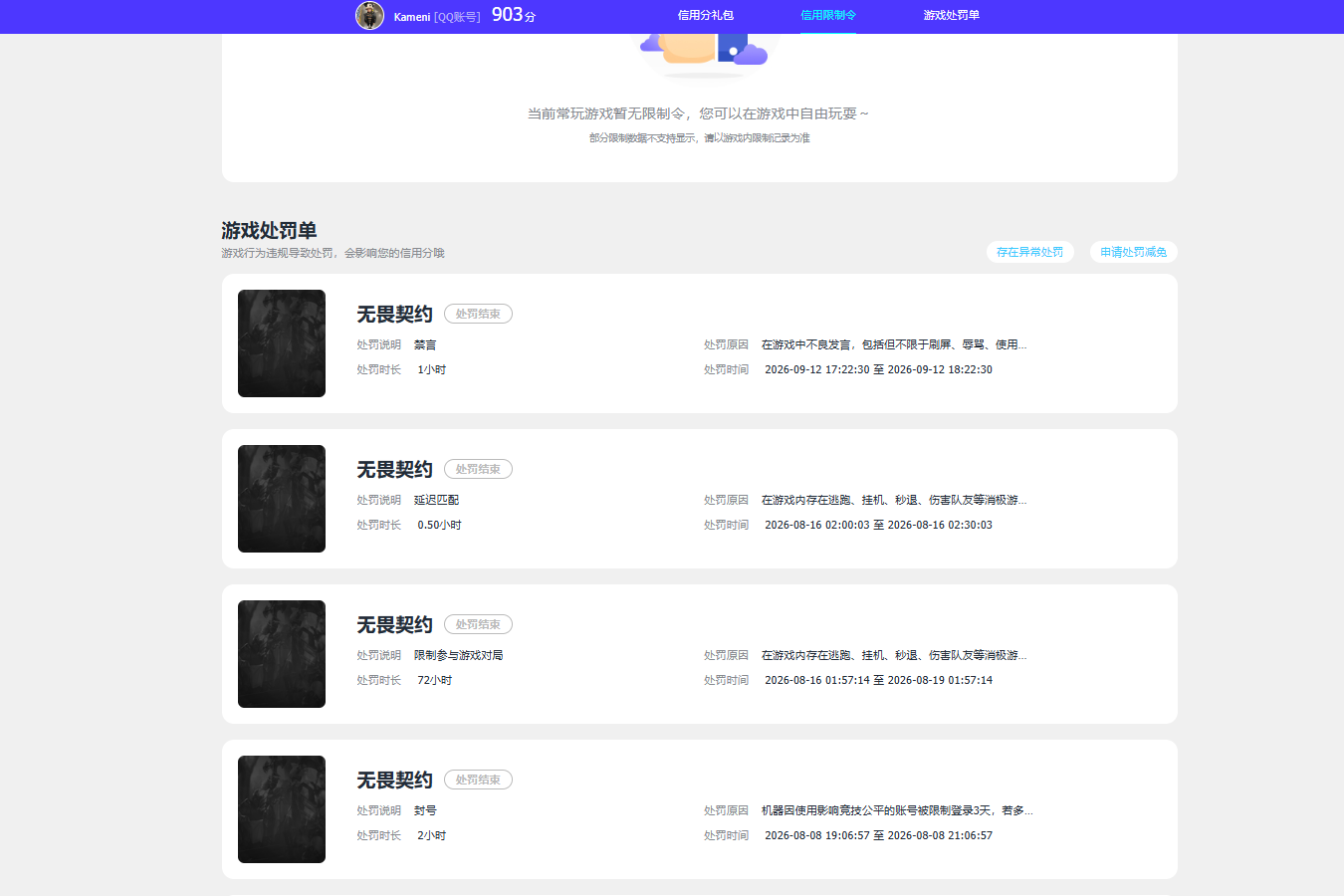The width and height of the screenshot is (1344, 896).
Task: Select the 限制参与游戏对局 penalty description
Action: coord(459,655)
